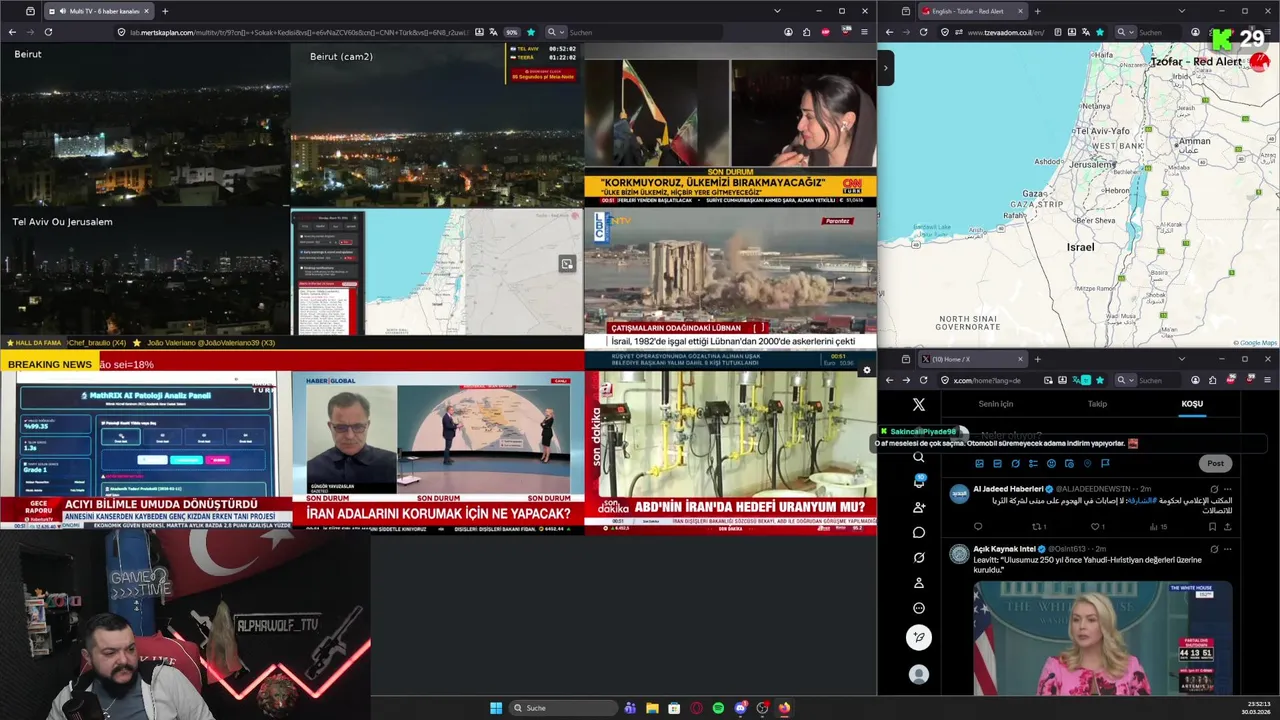Image resolution: width=1280 pixels, height=720 pixels.
Task: Open Spotify from the taskbar
Action: (718, 708)
